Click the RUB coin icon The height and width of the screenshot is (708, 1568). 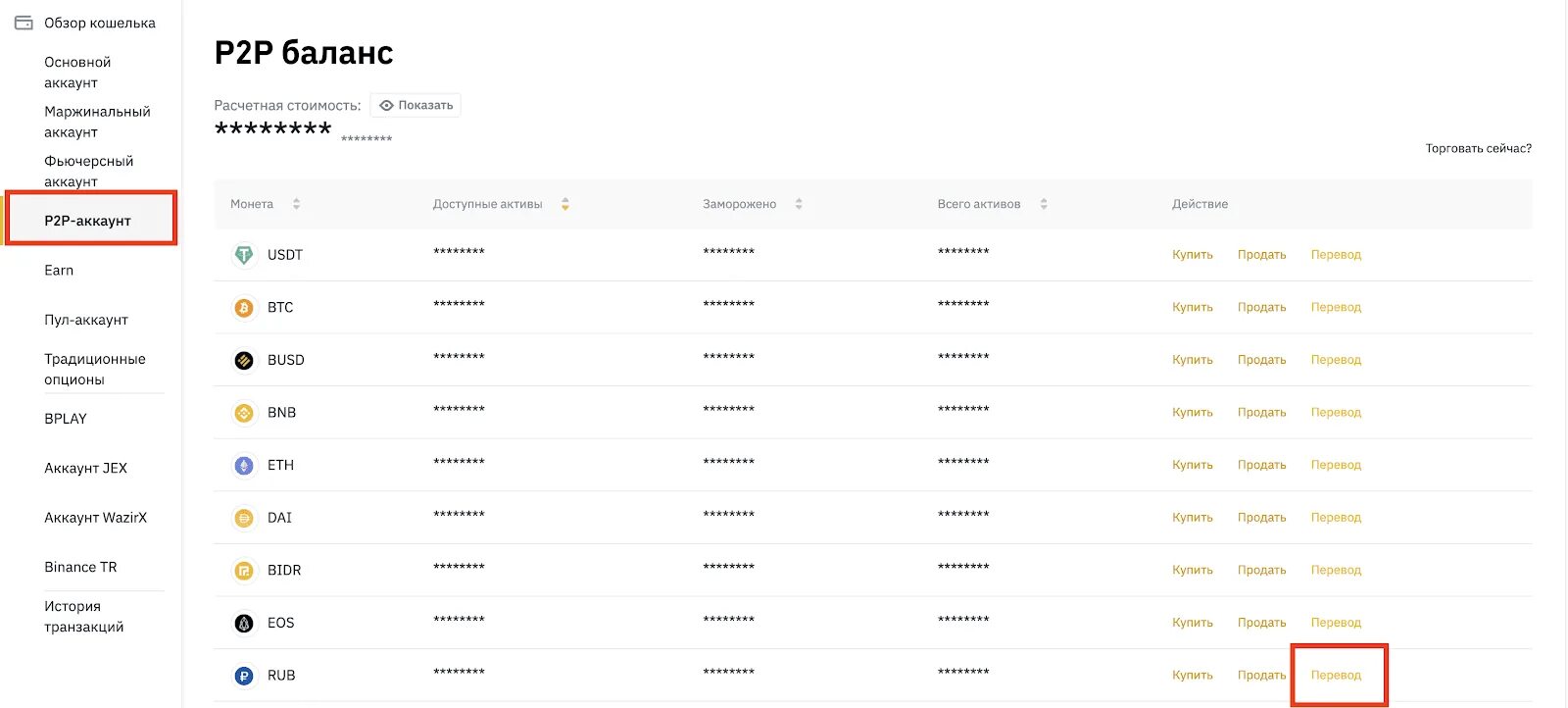coord(244,676)
